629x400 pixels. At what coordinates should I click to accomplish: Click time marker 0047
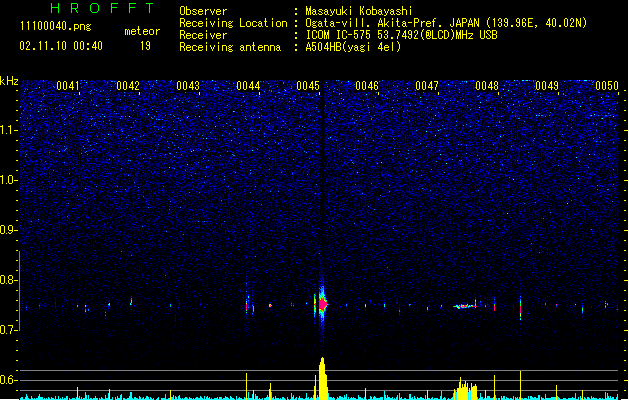coord(427,86)
